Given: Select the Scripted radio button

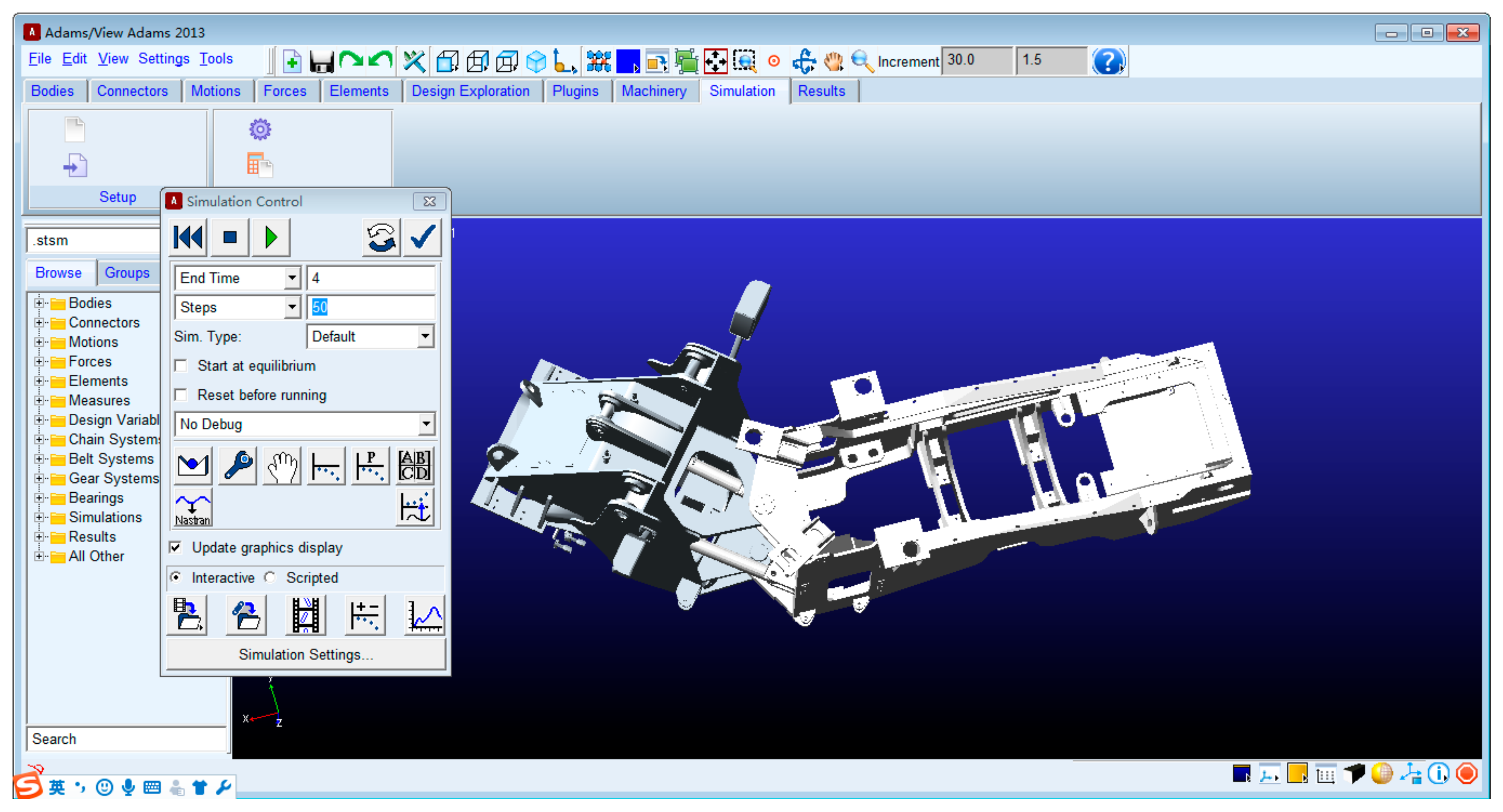Looking at the screenshot, I should (x=270, y=577).
